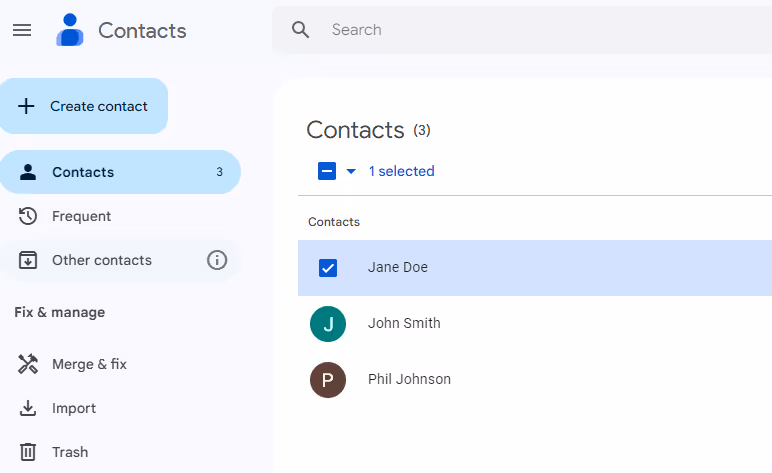The height and width of the screenshot is (473, 772).
Task: Click John Smith's teal J avatar
Action: click(x=328, y=324)
